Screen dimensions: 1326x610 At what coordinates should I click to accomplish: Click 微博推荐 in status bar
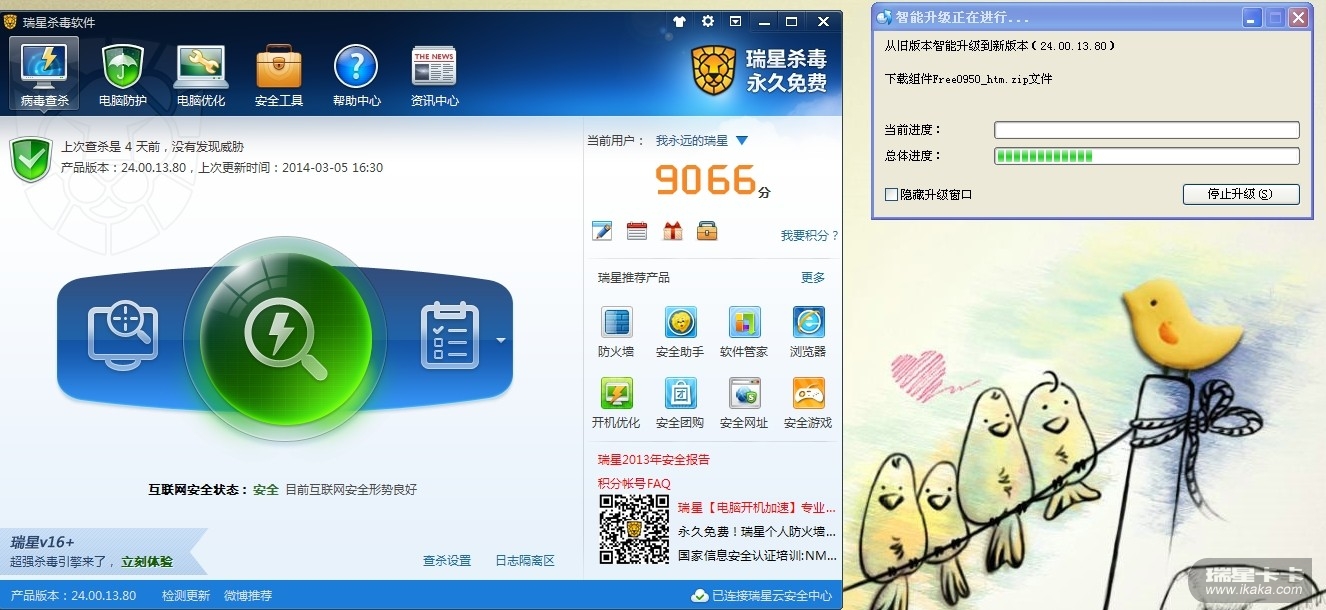click(248, 596)
